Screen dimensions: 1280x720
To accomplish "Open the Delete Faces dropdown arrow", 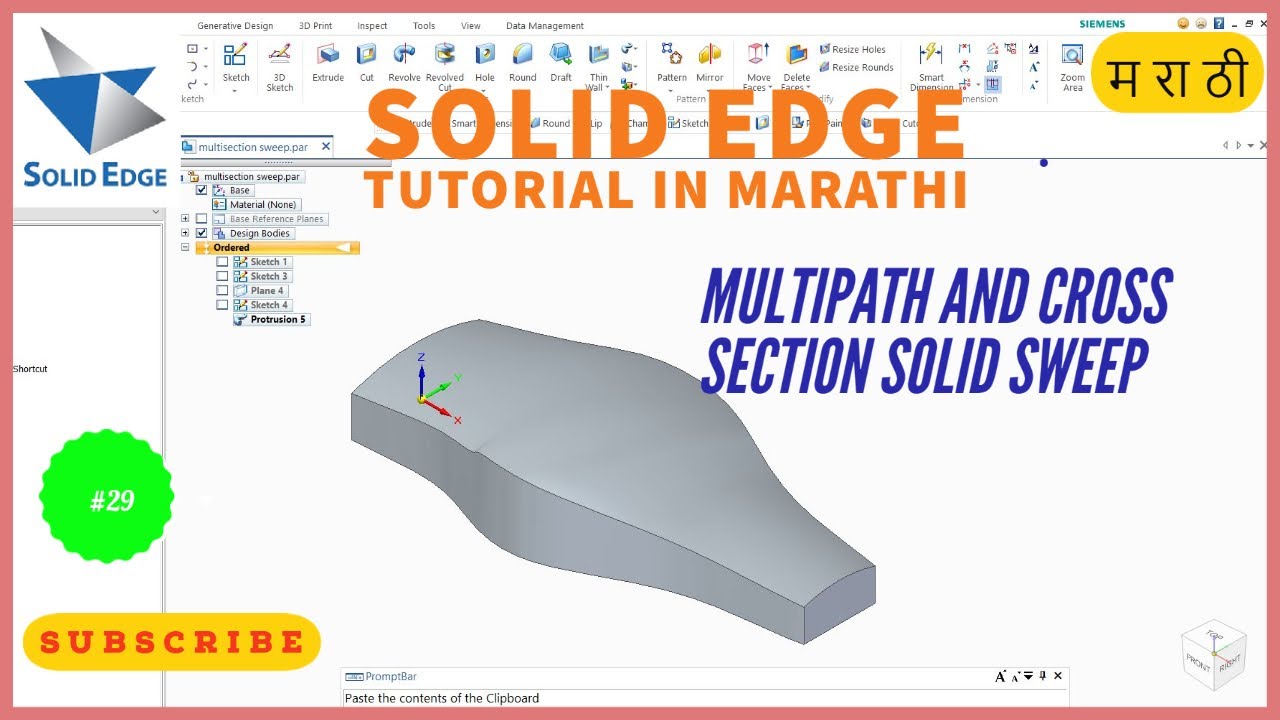I will point(808,88).
